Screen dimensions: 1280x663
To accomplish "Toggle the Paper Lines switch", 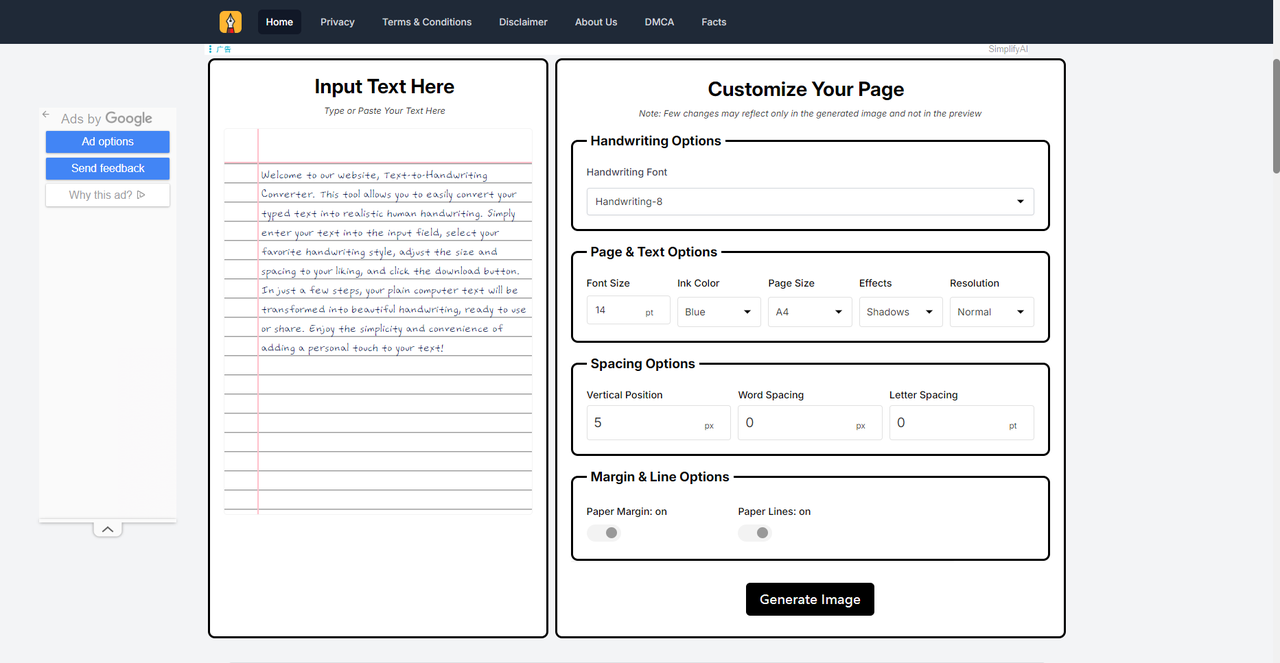I will pyautogui.click(x=755, y=533).
